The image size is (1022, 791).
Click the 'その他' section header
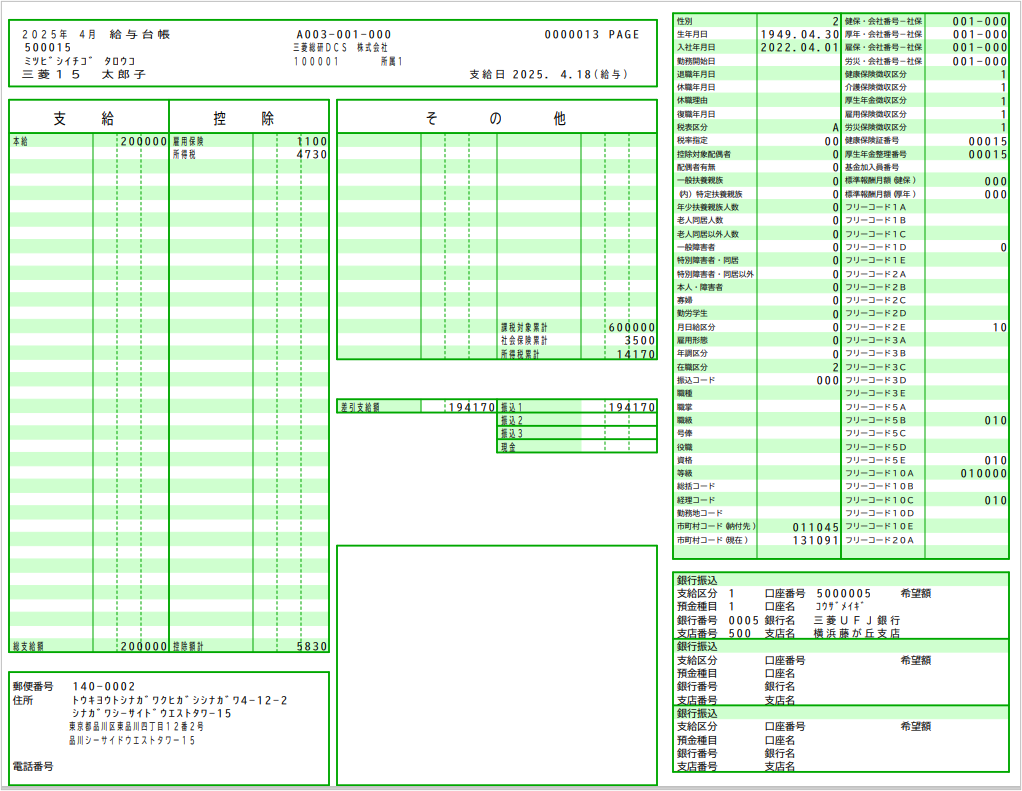[495, 119]
